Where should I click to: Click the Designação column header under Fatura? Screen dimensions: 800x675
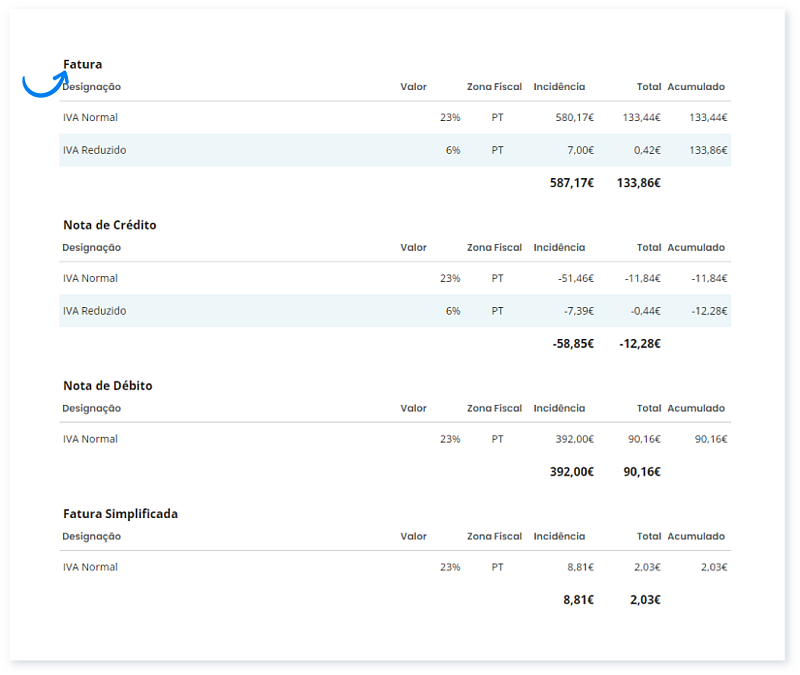coord(92,87)
